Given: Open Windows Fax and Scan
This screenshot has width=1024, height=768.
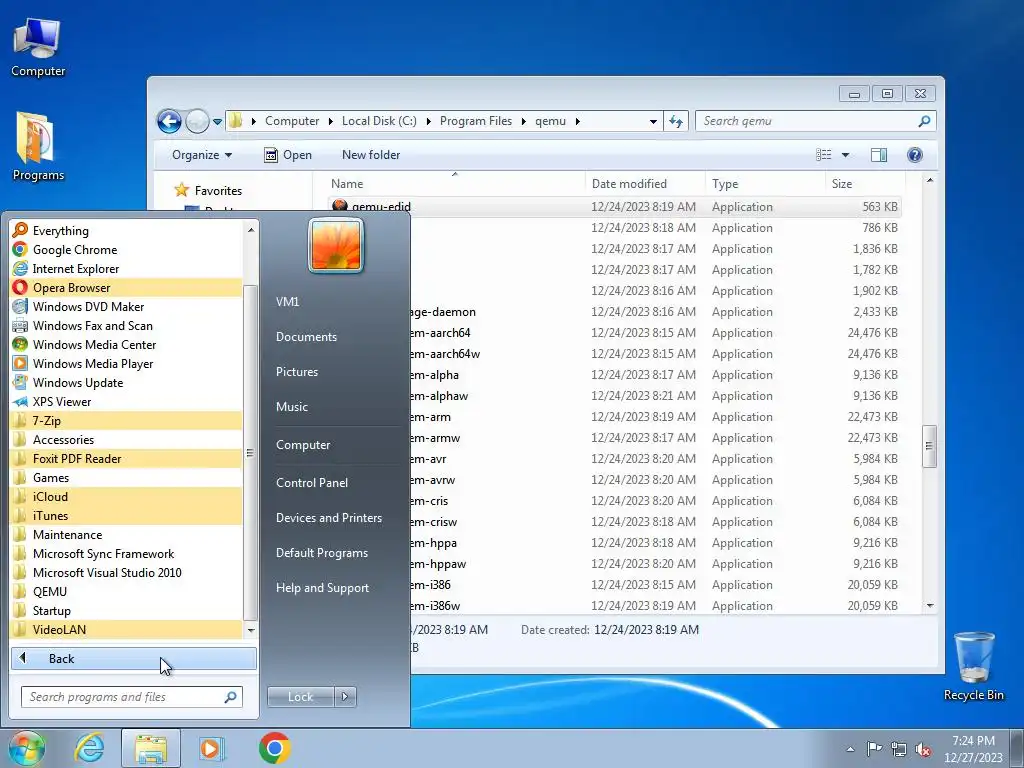Looking at the screenshot, I should [126, 325].
